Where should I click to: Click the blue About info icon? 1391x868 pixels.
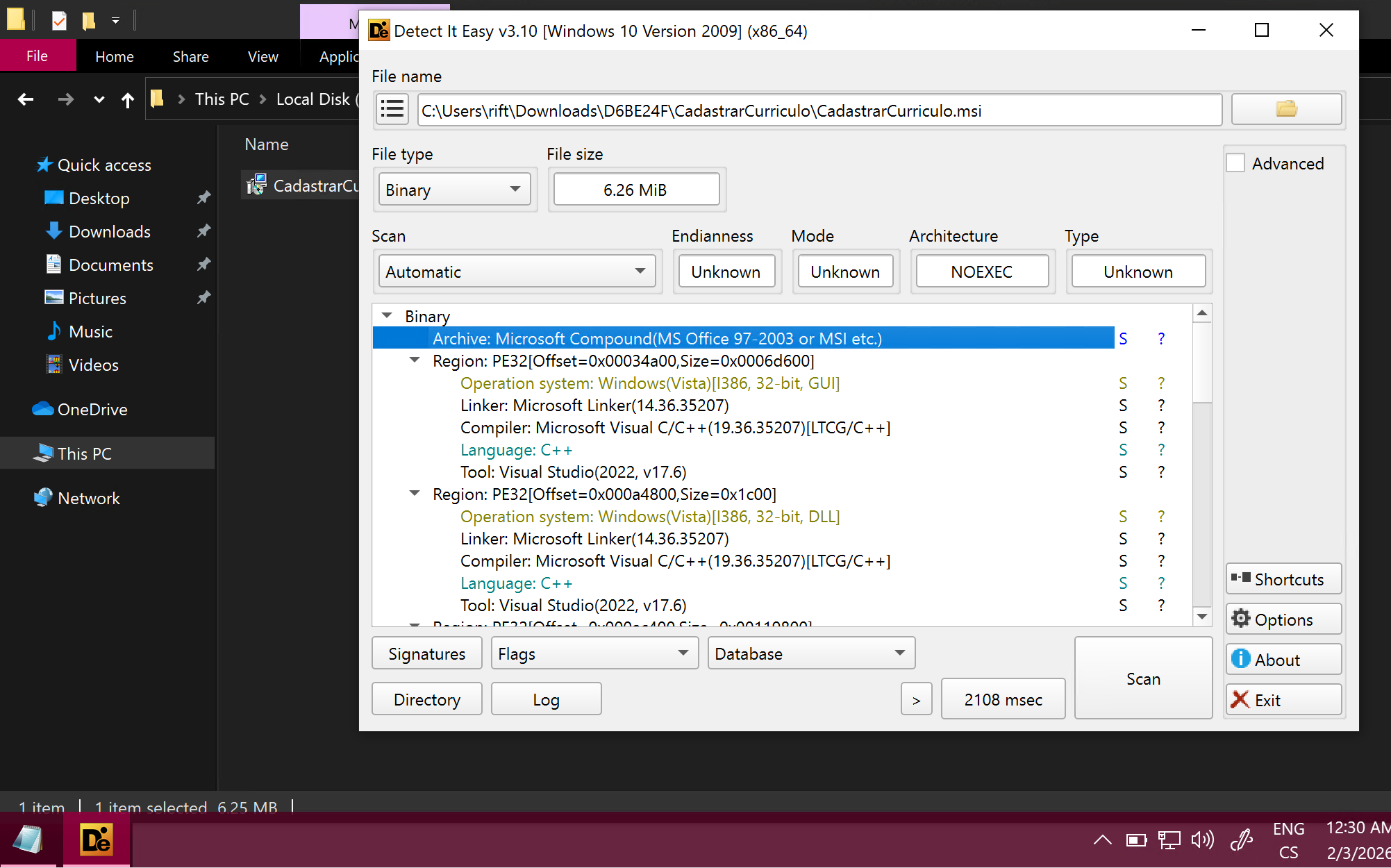click(1240, 659)
